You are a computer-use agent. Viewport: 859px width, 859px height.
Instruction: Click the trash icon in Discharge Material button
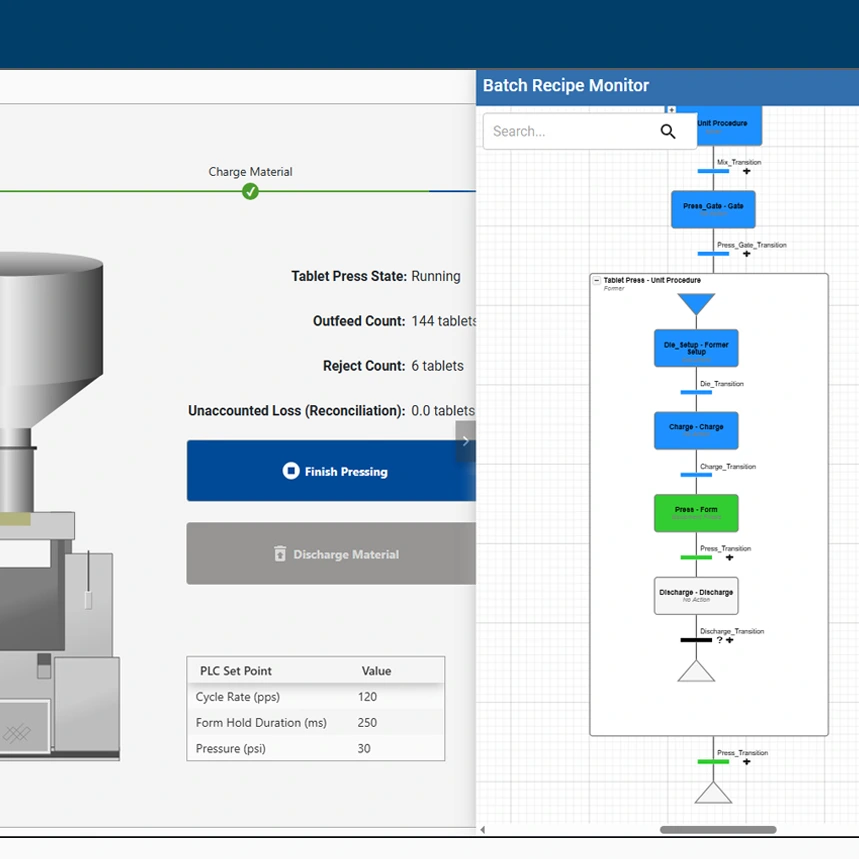(x=280, y=554)
